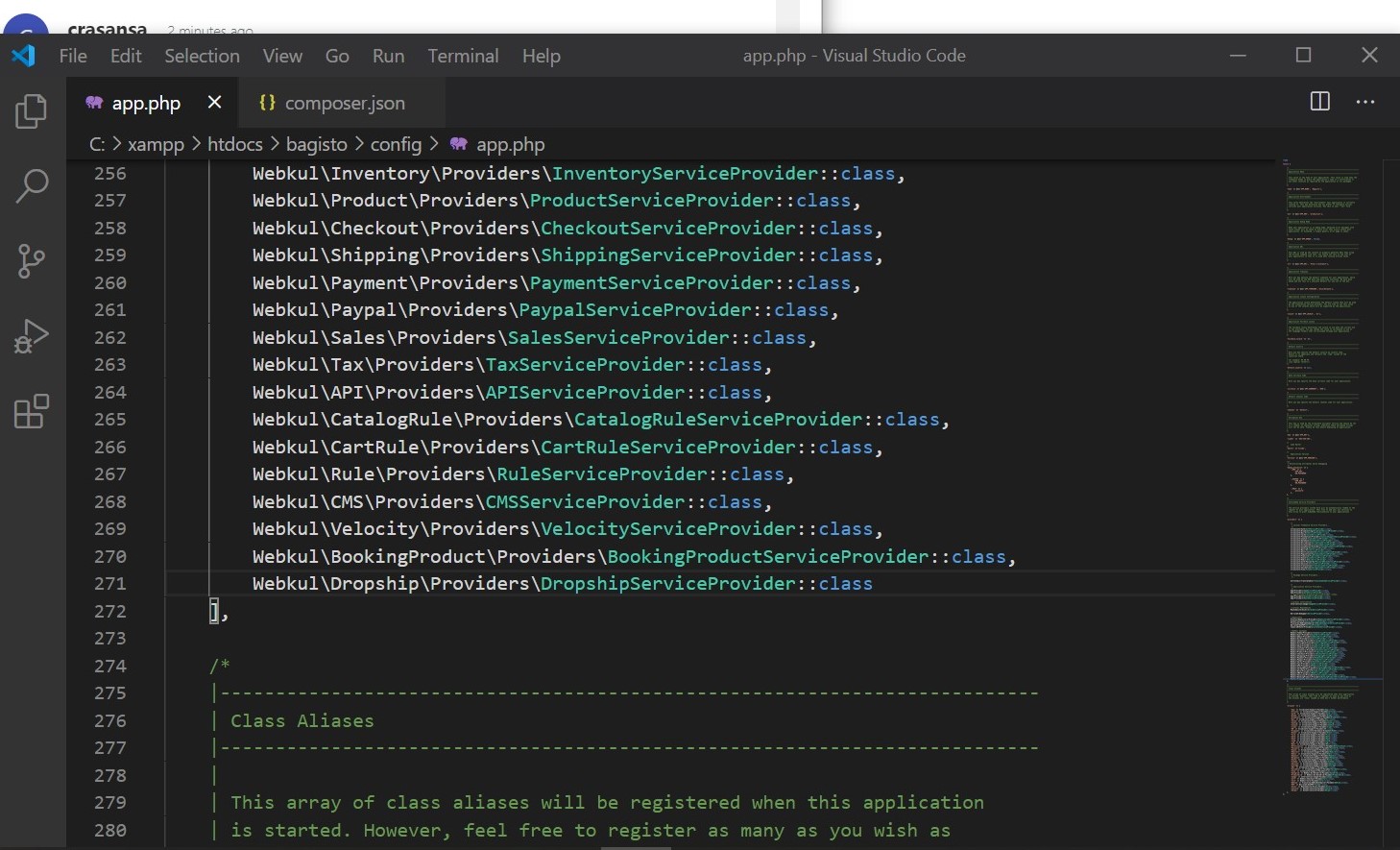Open the Edit menu
The width and height of the screenshot is (1400, 850).
(126, 56)
